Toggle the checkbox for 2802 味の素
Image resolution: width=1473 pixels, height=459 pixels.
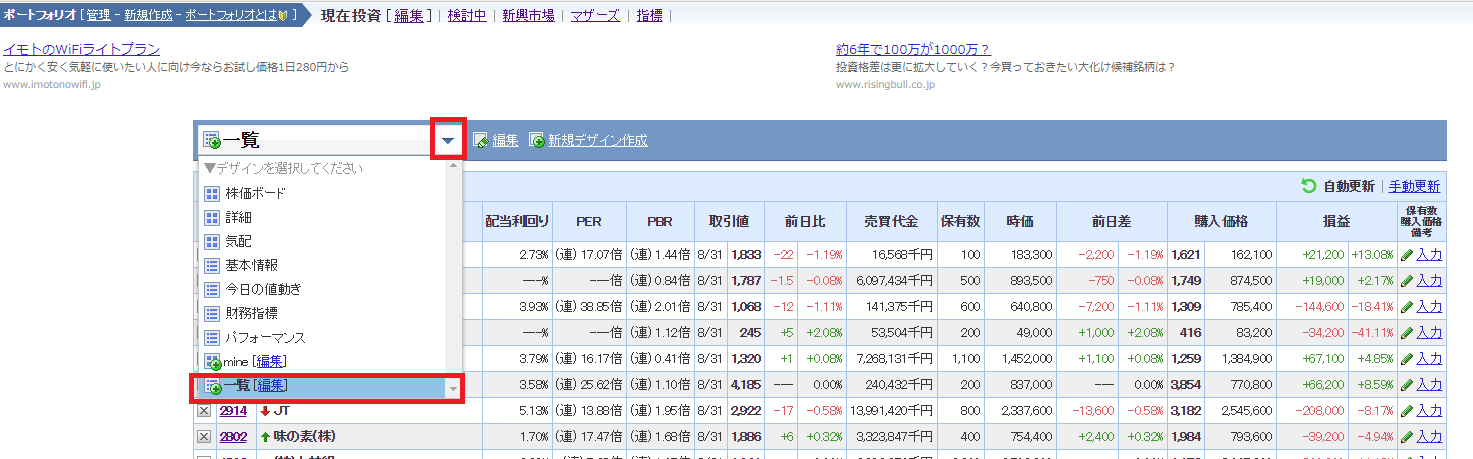(204, 436)
